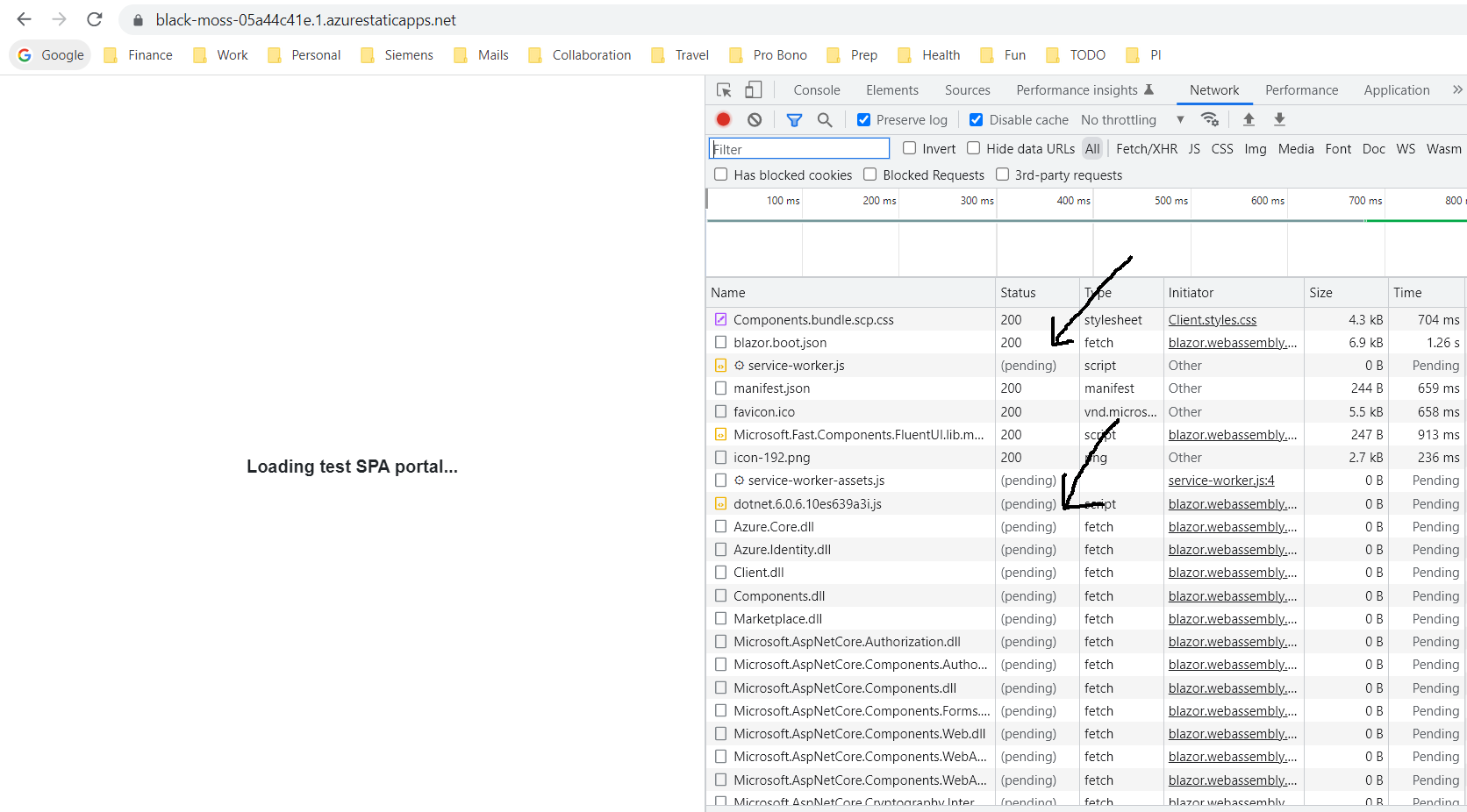Switch to the Console tab
The width and height of the screenshot is (1467, 812).
click(816, 89)
